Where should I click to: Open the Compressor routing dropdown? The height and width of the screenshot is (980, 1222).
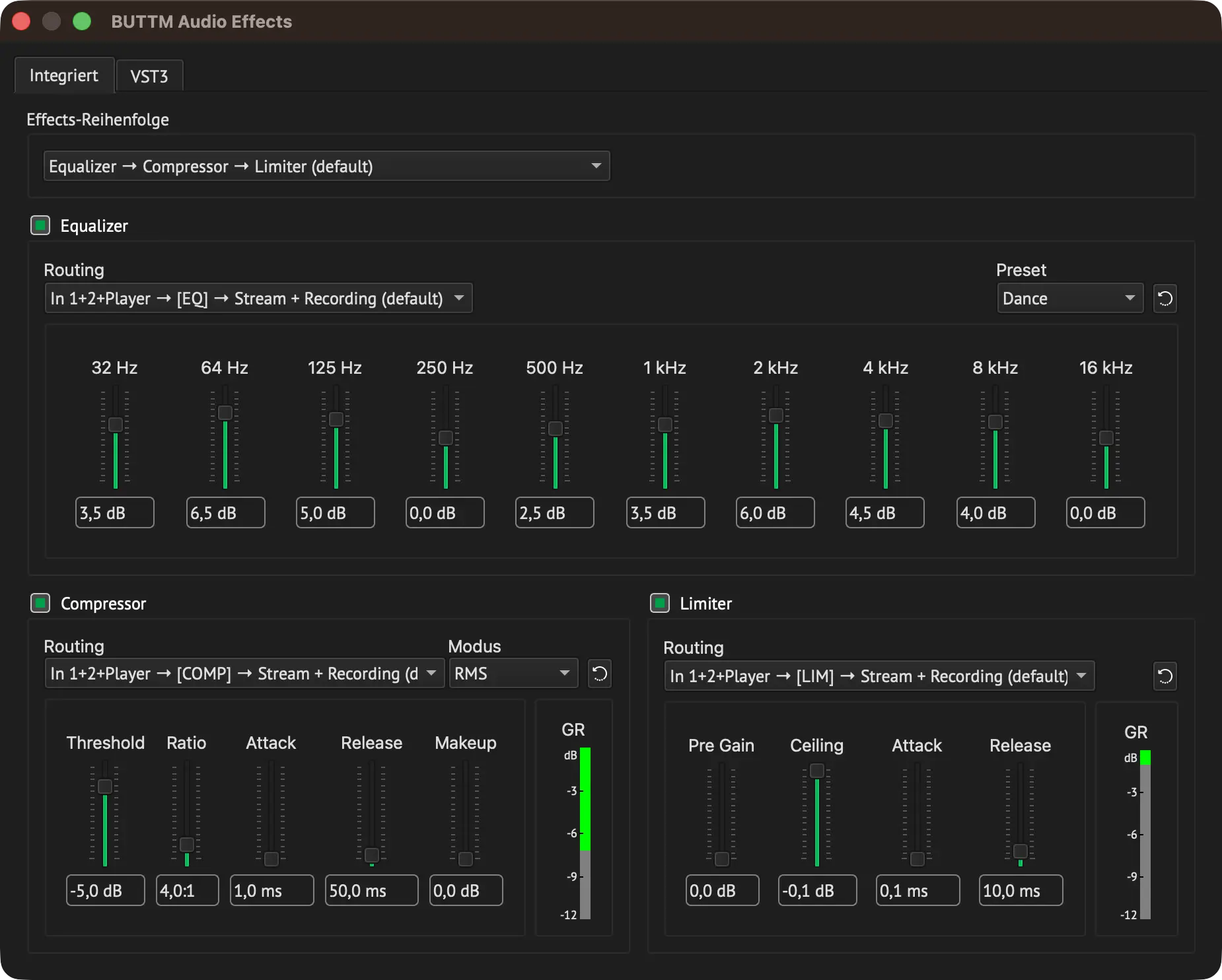pyautogui.click(x=244, y=674)
